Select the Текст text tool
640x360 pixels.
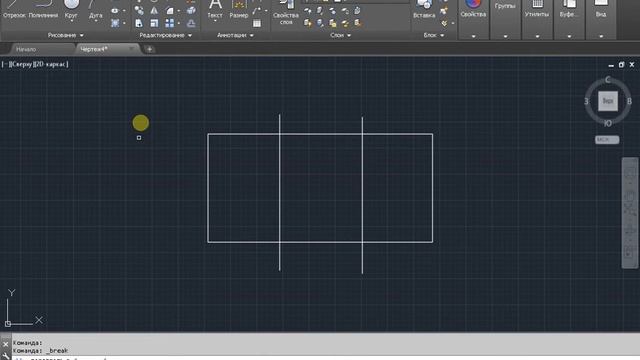215,10
